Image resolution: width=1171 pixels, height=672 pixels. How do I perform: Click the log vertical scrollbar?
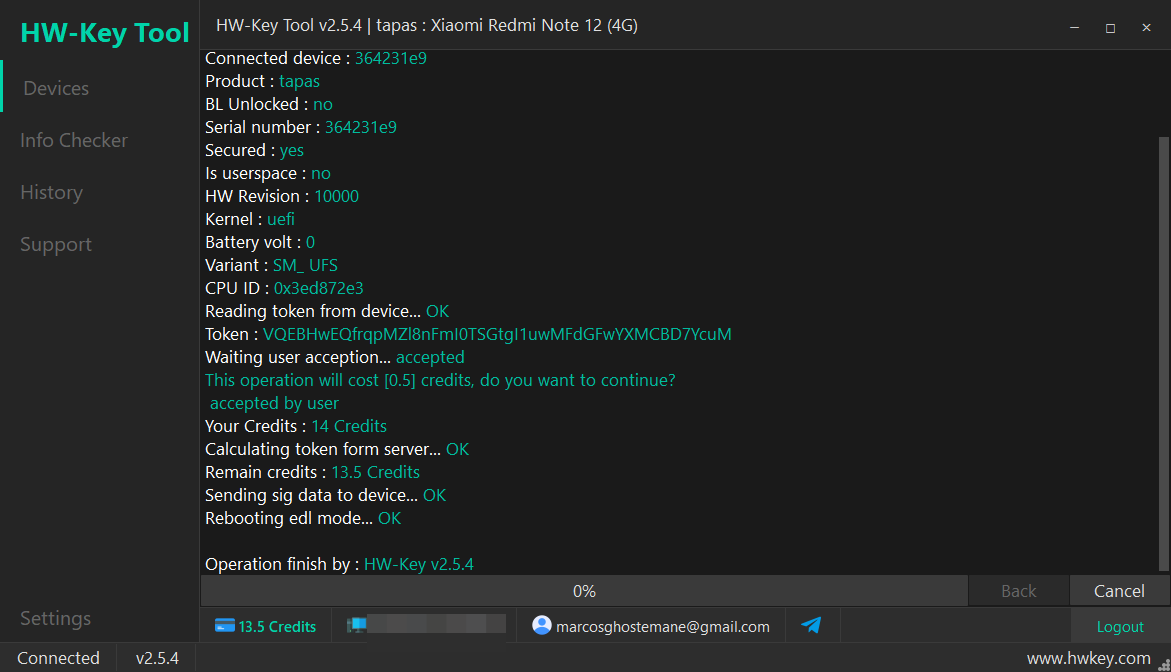click(1164, 353)
